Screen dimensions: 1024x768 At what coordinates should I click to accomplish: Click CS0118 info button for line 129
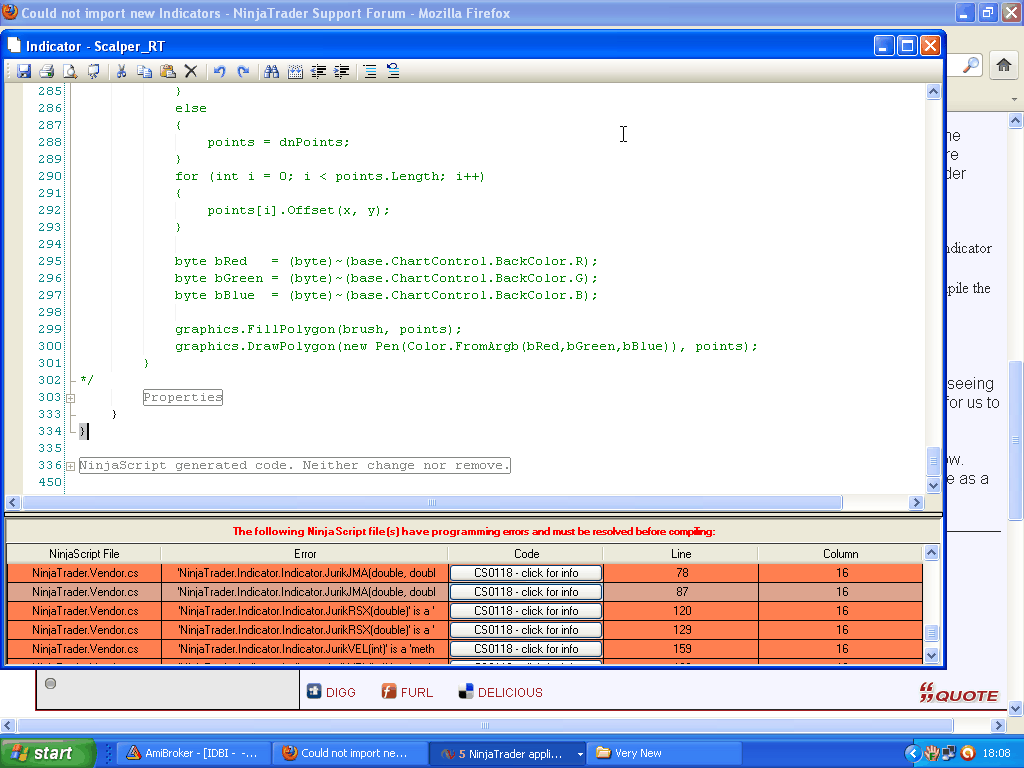pyautogui.click(x=526, y=630)
